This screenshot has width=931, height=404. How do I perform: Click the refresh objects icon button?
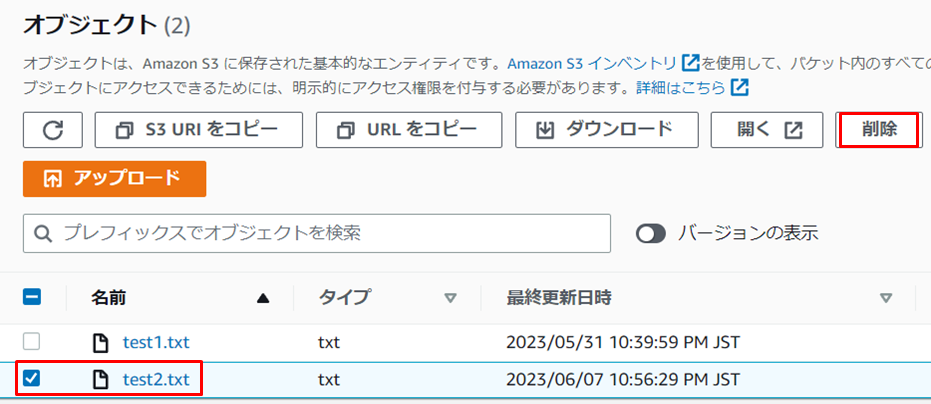coord(53,130)
